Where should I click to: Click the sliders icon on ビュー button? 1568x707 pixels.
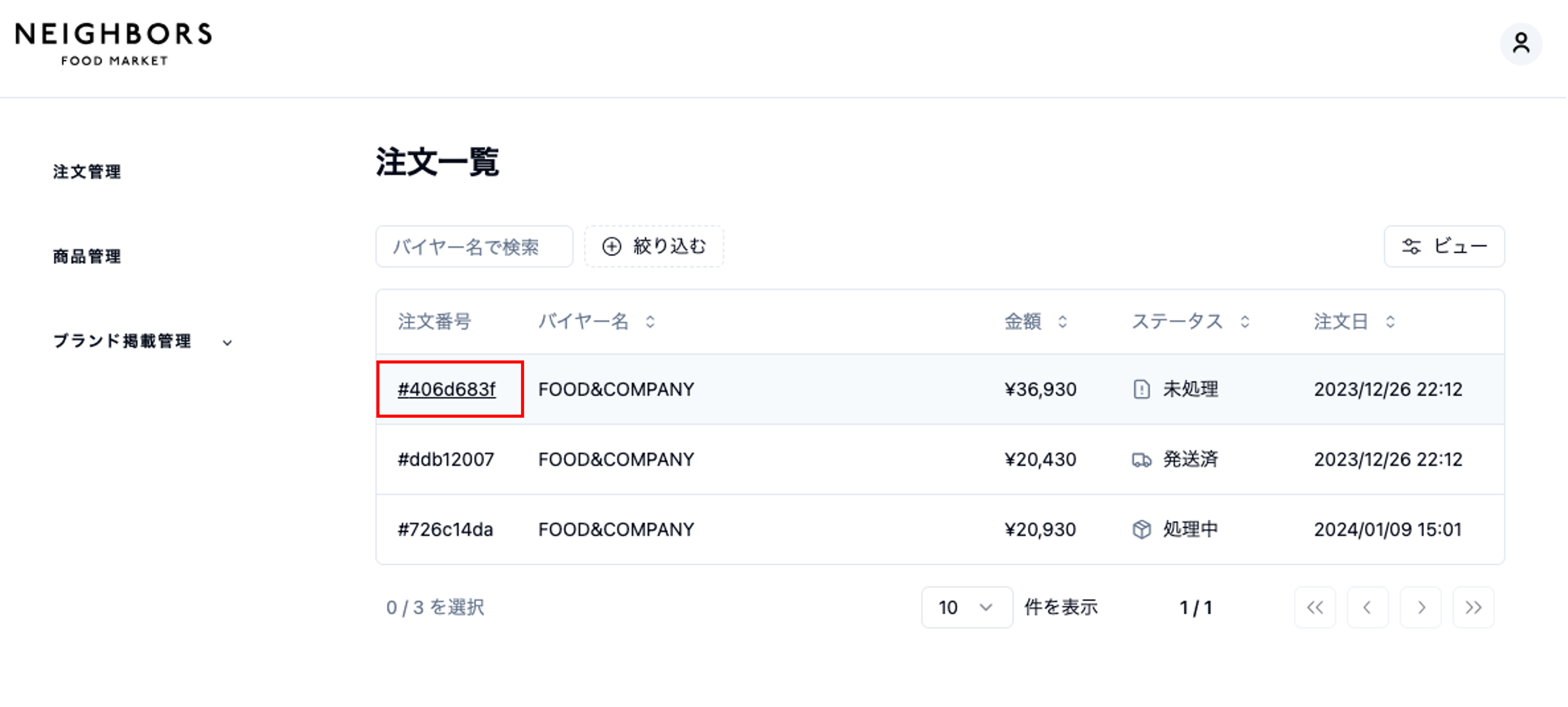point(1411,247)
